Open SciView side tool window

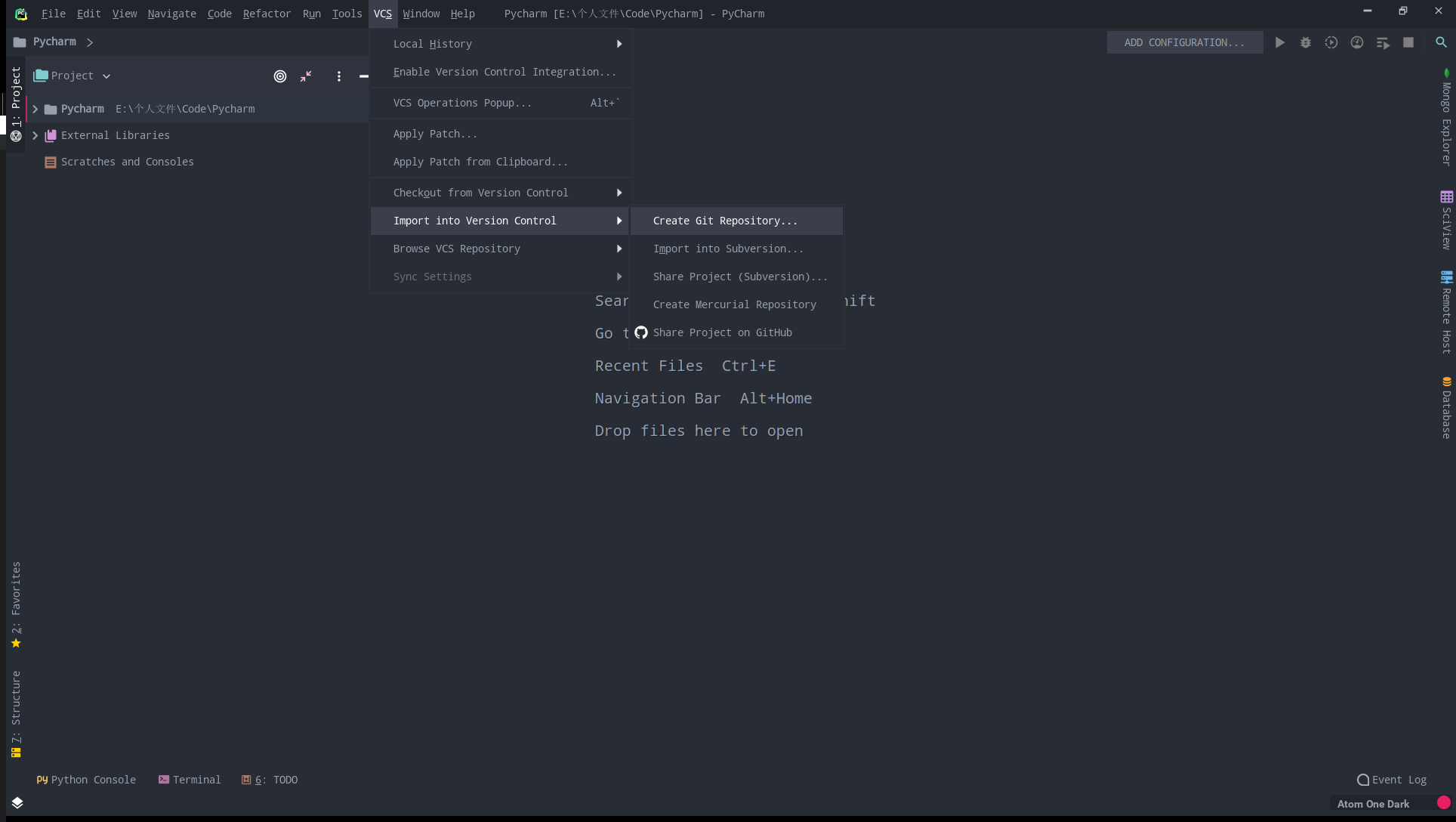[1446, 220]
